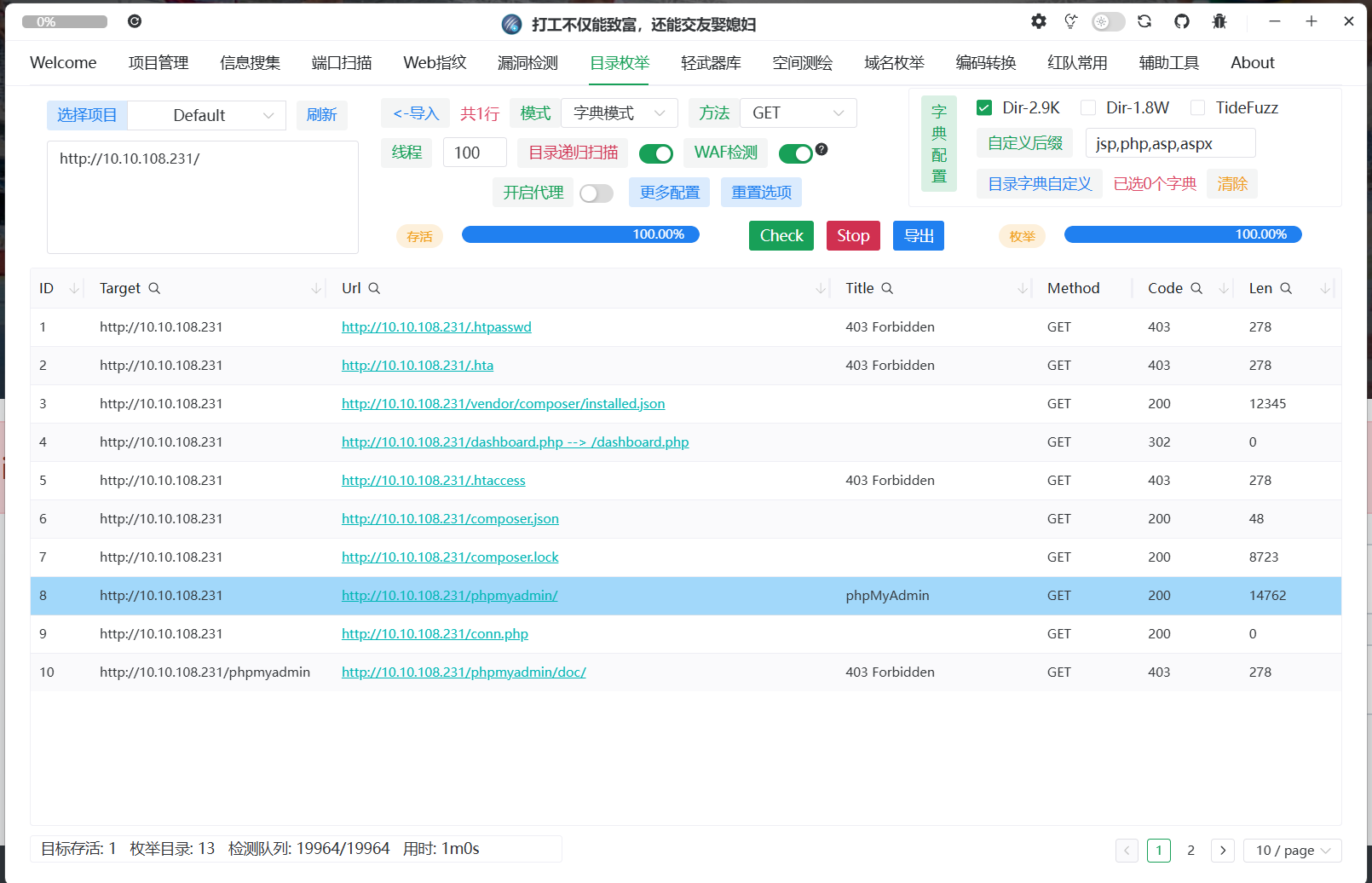Click the search icon next to Code header
Viewport: 1372px width, 883px height.
click(1196, 288)
